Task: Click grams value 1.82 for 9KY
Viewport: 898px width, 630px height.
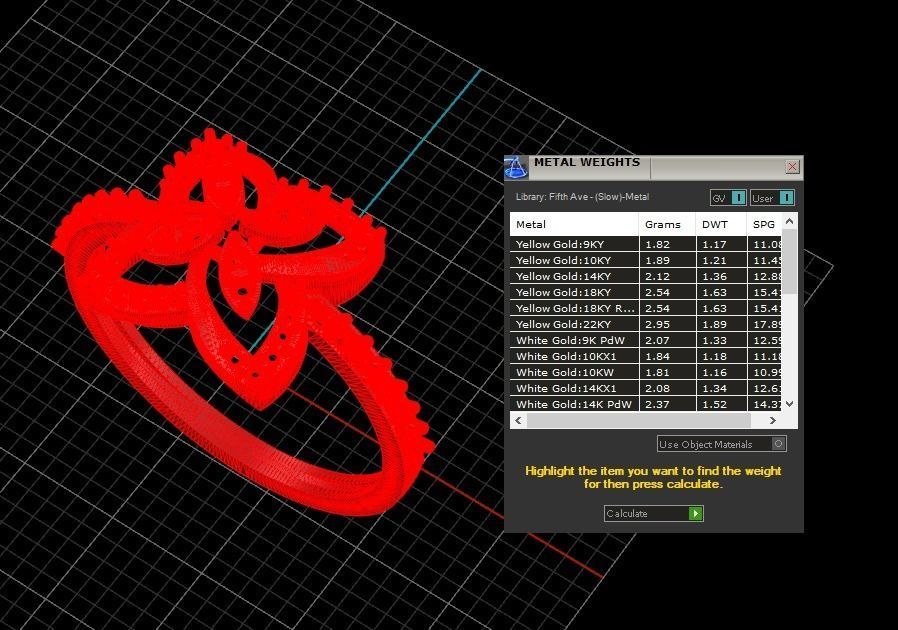Action: click(657, 244)
